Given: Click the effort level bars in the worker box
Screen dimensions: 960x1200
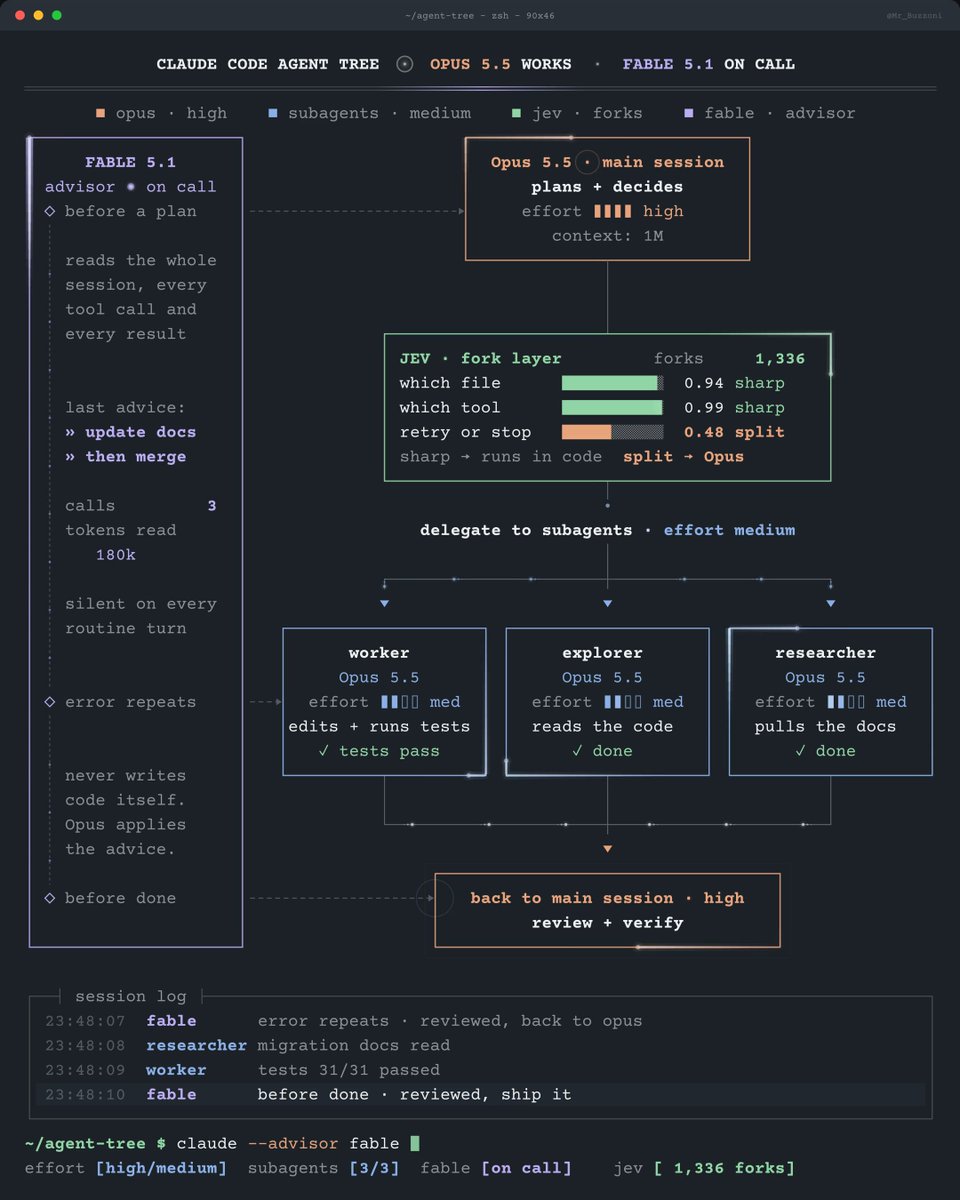Looking at the screenshot, I should pyautogui.click(x=400, y=702).
